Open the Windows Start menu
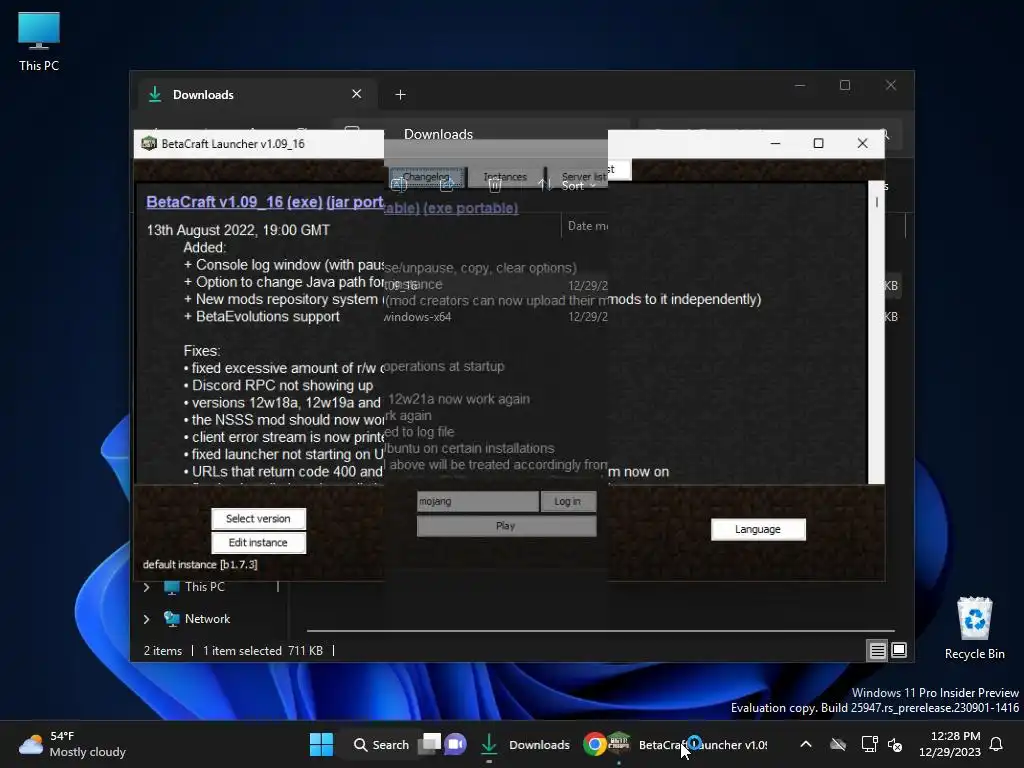This screenshot has height=768, width=1024. tap(321, 744)
